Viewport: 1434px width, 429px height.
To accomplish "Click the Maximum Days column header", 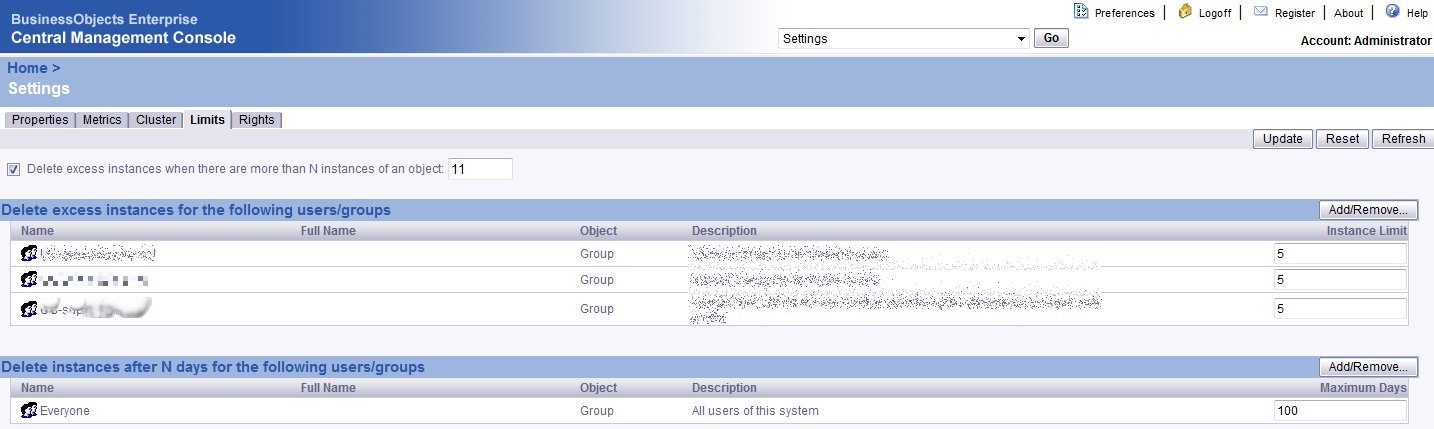I will point(1363,388).
